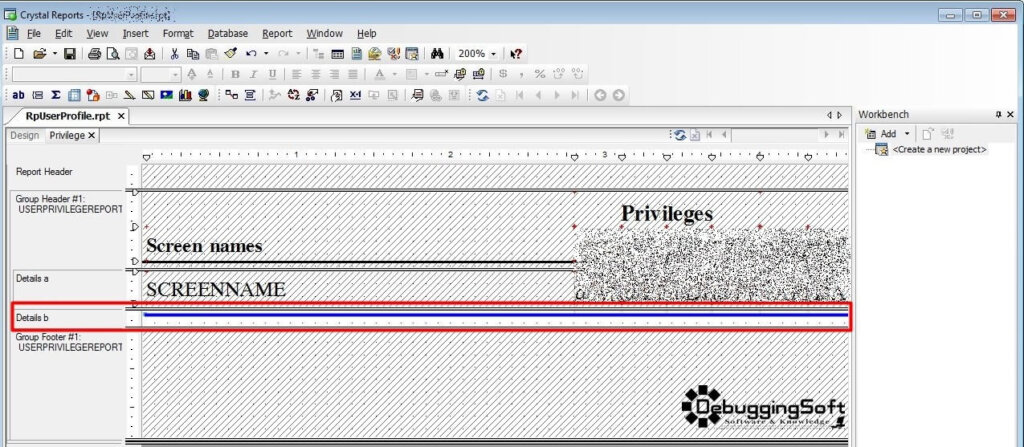1024x447 pixels.
Task: Toggle Italic formatting
Action: (x=253, y=74)
